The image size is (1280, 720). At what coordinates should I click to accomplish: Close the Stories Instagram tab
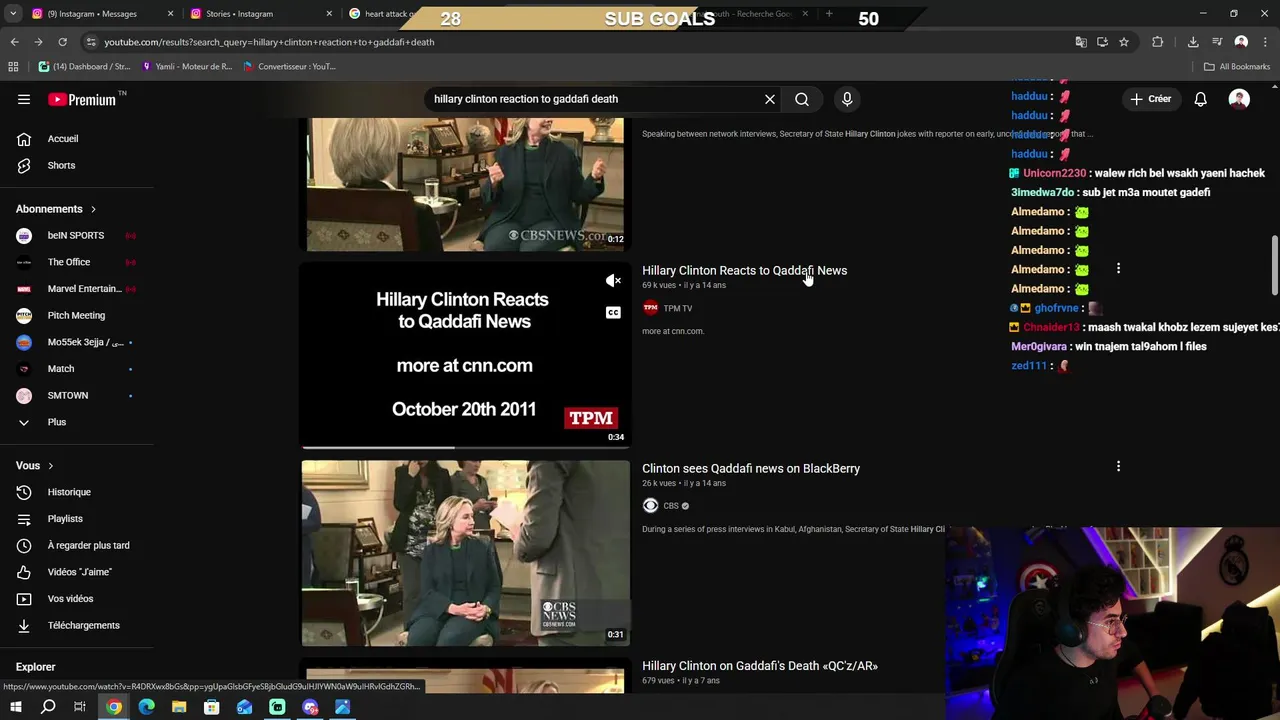(329, 14)
